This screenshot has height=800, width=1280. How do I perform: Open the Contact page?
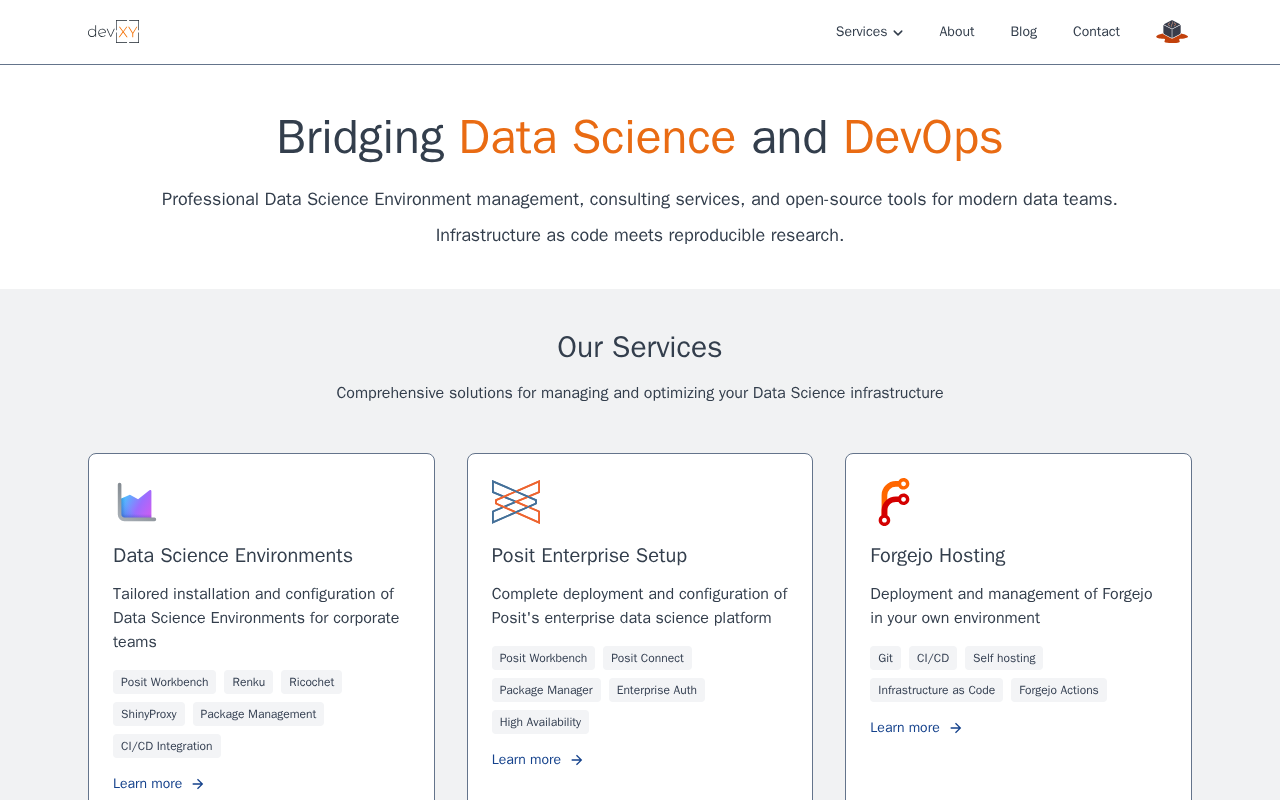click(1096, 32)
